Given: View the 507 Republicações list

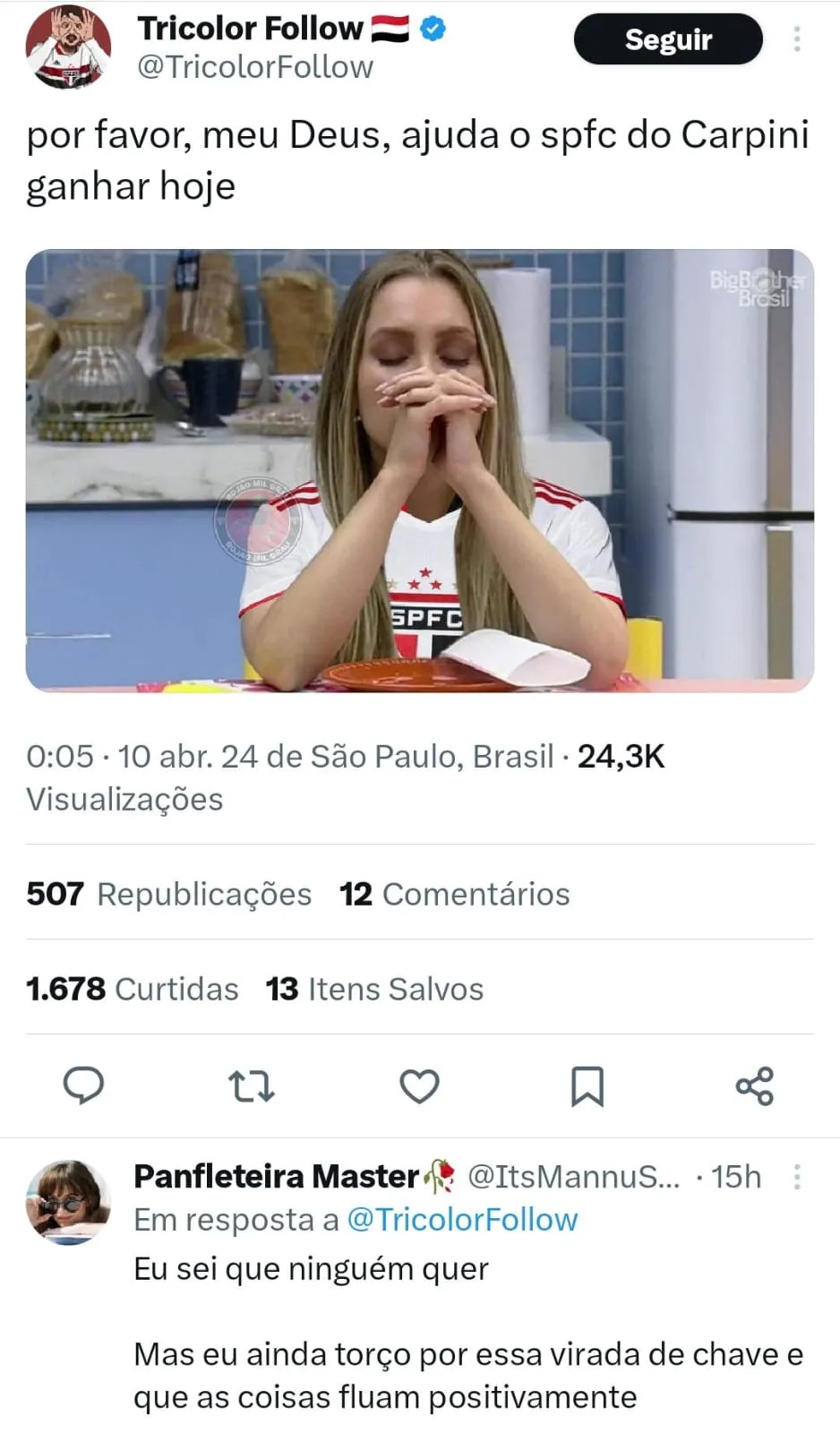Looking at the screenshot, I should [169, 894].
